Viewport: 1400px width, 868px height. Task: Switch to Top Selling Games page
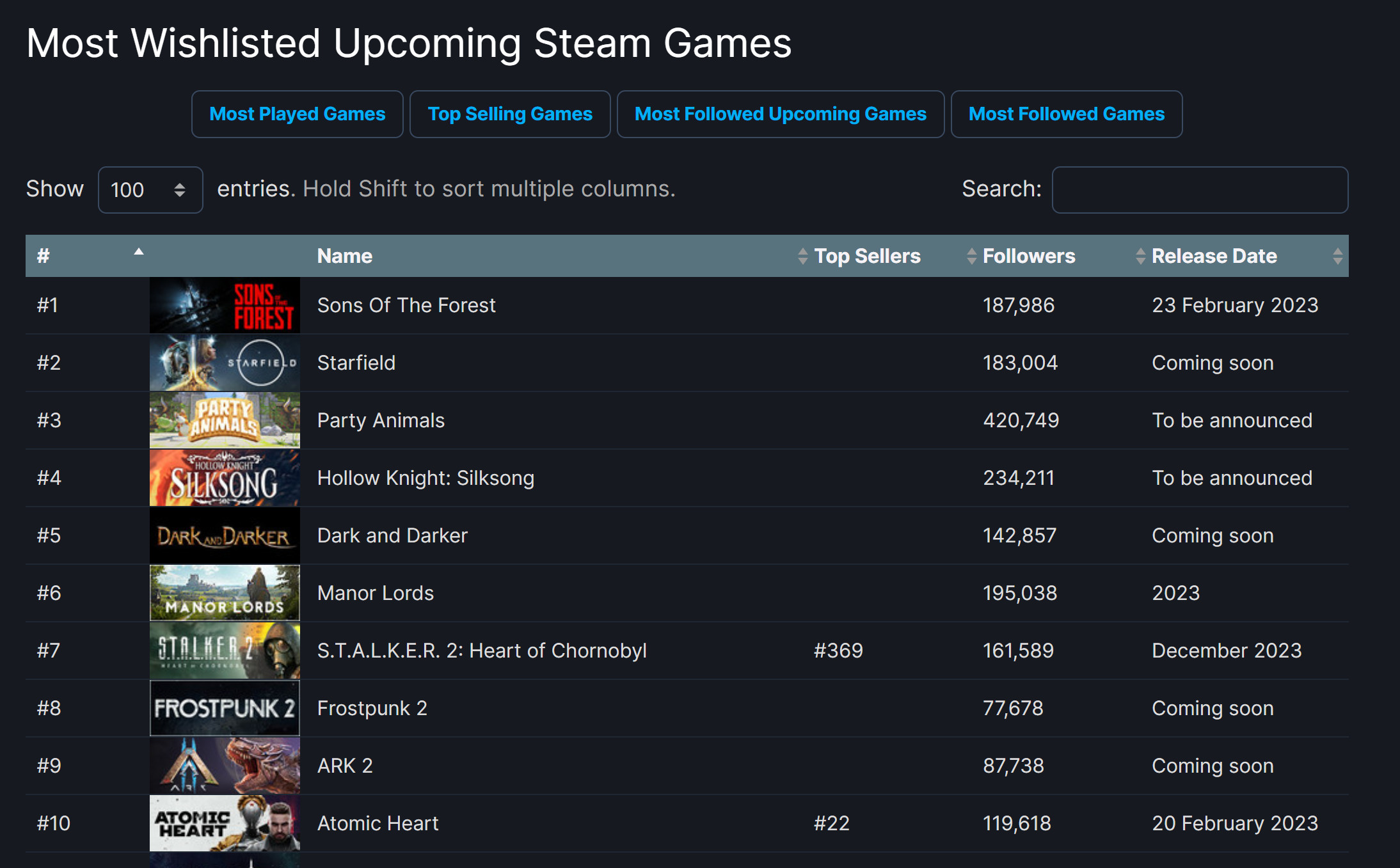pos(510,114)
